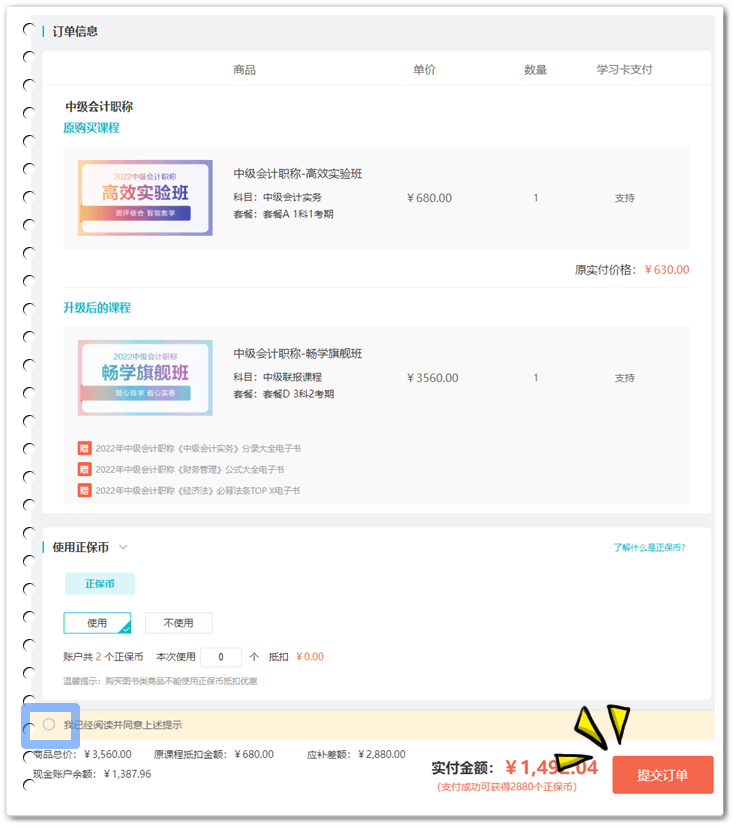This screenshot has width=736, height=828.
Task: Submit the order with 提交订单
Action: 662,775
